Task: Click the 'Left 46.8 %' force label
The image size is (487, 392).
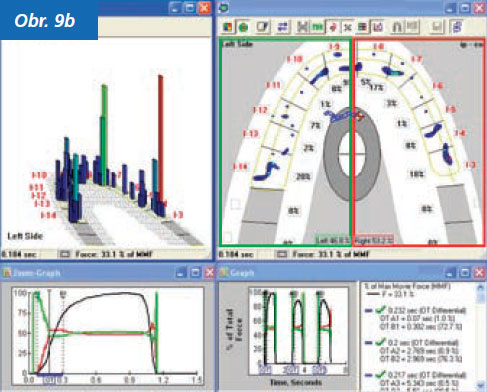Action: click(333, 240)
